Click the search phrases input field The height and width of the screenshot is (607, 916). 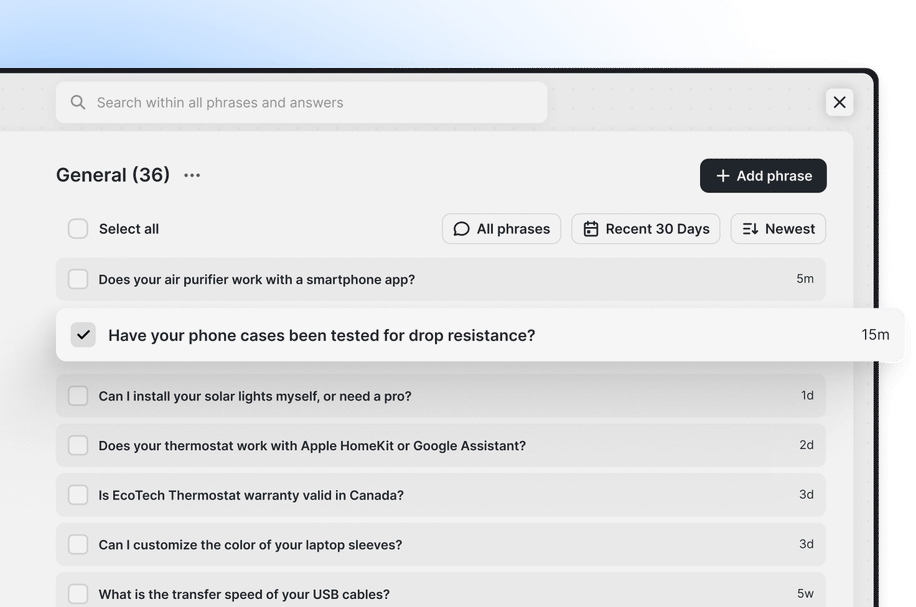300,102
